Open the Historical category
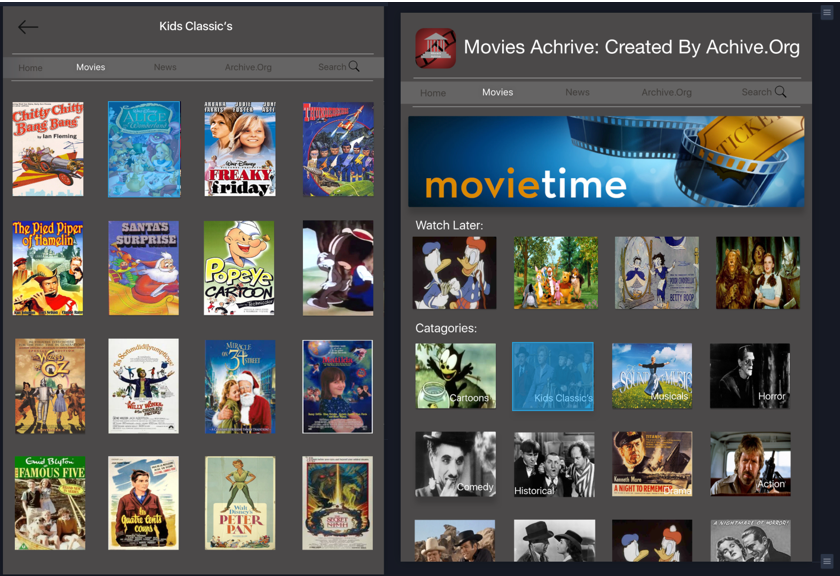 click(554, 464)
